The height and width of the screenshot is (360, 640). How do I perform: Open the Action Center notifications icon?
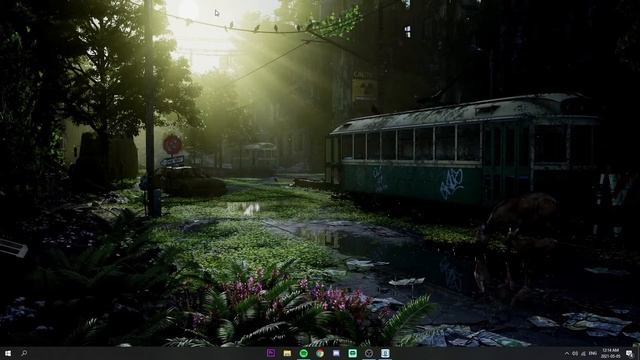[629, 353]
